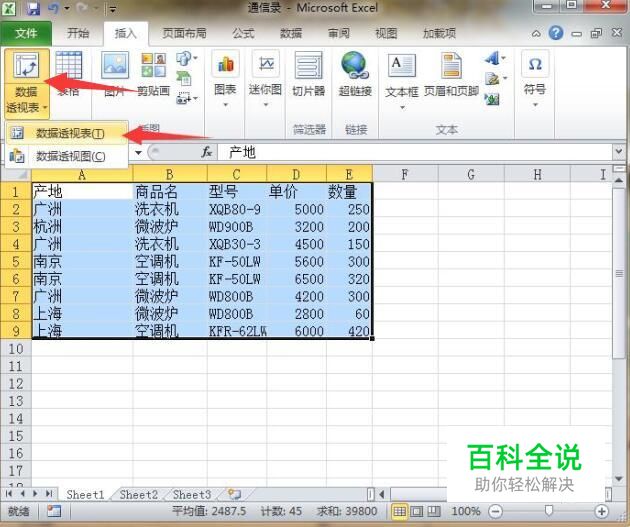Open the 文件 File tab

[x=26, y=33]
